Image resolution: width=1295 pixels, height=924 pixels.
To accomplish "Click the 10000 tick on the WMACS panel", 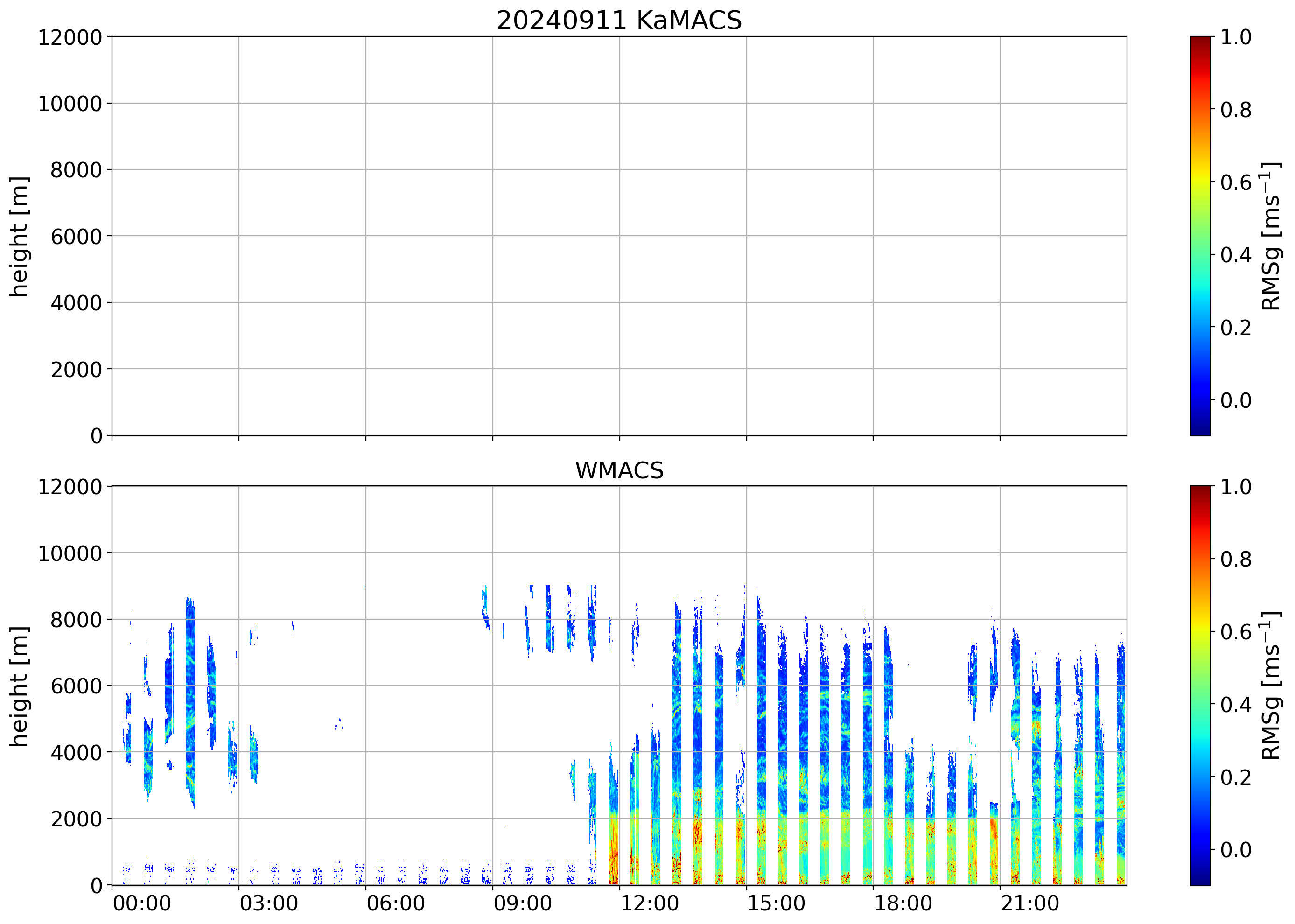I will tap(70, 553).
